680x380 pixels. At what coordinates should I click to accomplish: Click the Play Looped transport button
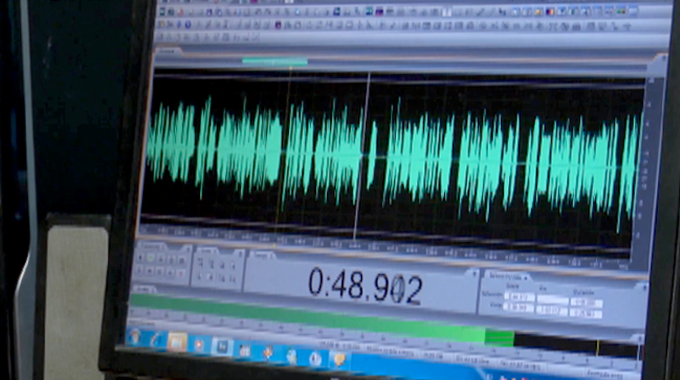(182, 261)
